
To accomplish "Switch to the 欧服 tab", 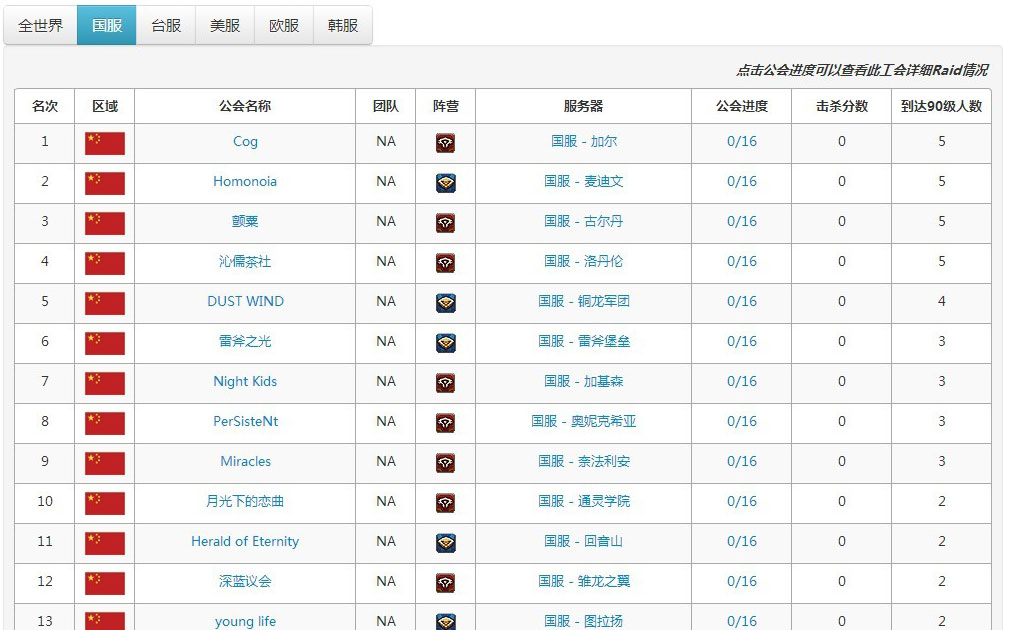I will (x=284, y=26).
